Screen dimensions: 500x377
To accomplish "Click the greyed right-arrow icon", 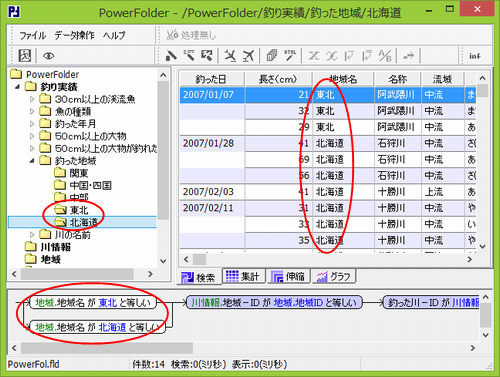I will (x=408, y=56).
